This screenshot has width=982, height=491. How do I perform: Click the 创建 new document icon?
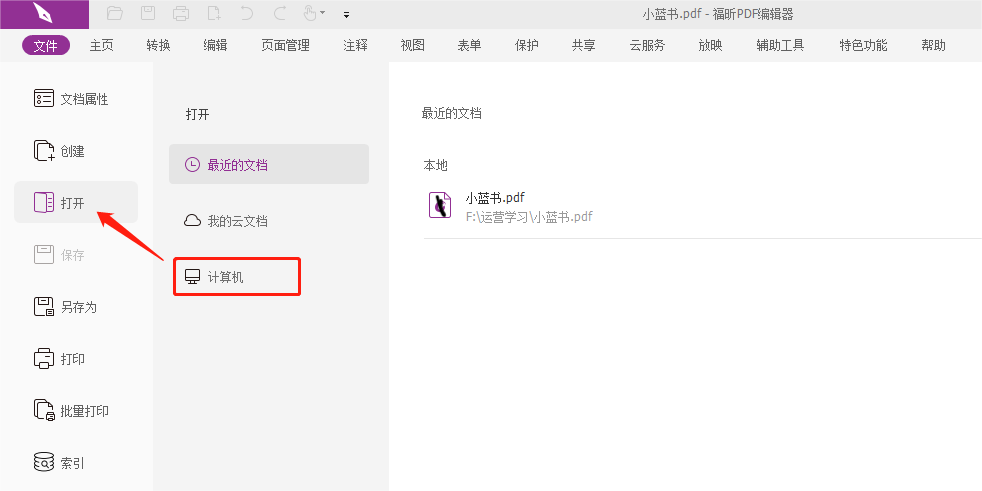(44, 151)
